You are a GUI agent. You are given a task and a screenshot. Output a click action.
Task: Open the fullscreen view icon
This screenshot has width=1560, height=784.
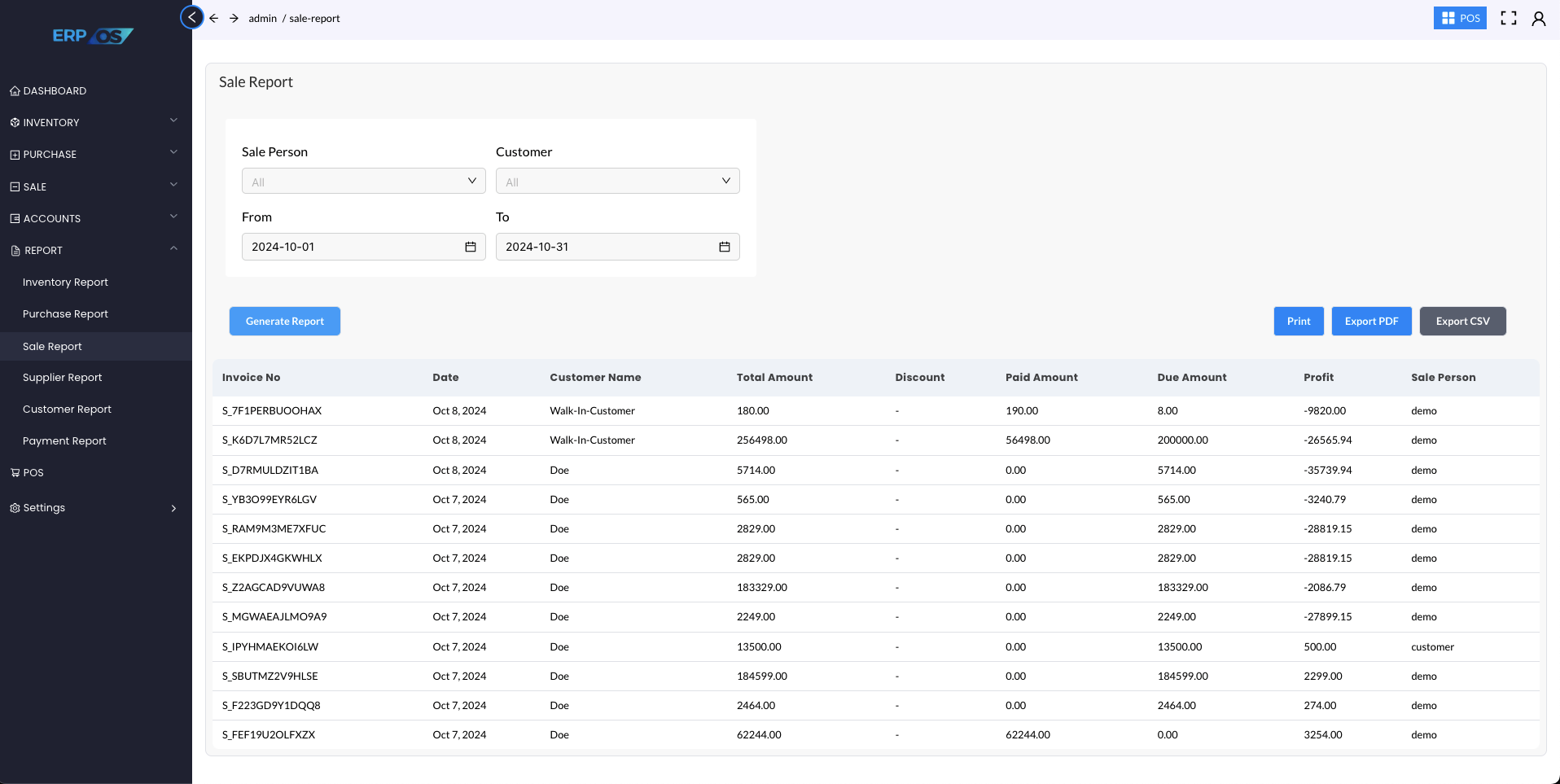tap(1509, 17)
